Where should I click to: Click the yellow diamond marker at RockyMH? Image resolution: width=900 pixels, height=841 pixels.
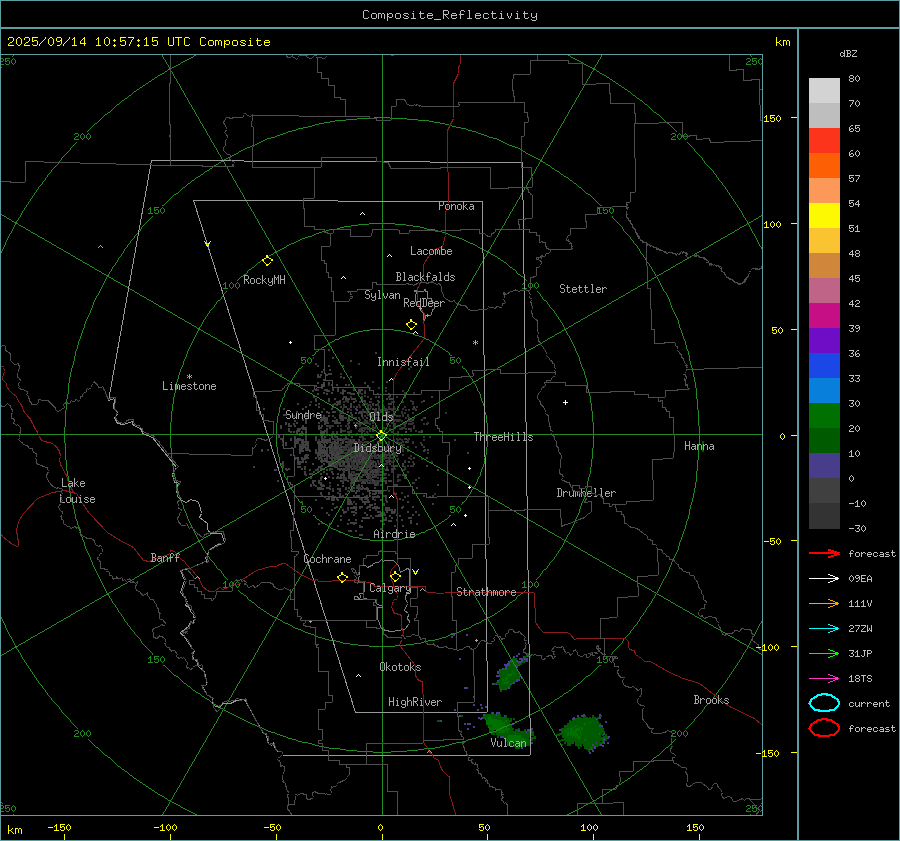coord(267,261)
